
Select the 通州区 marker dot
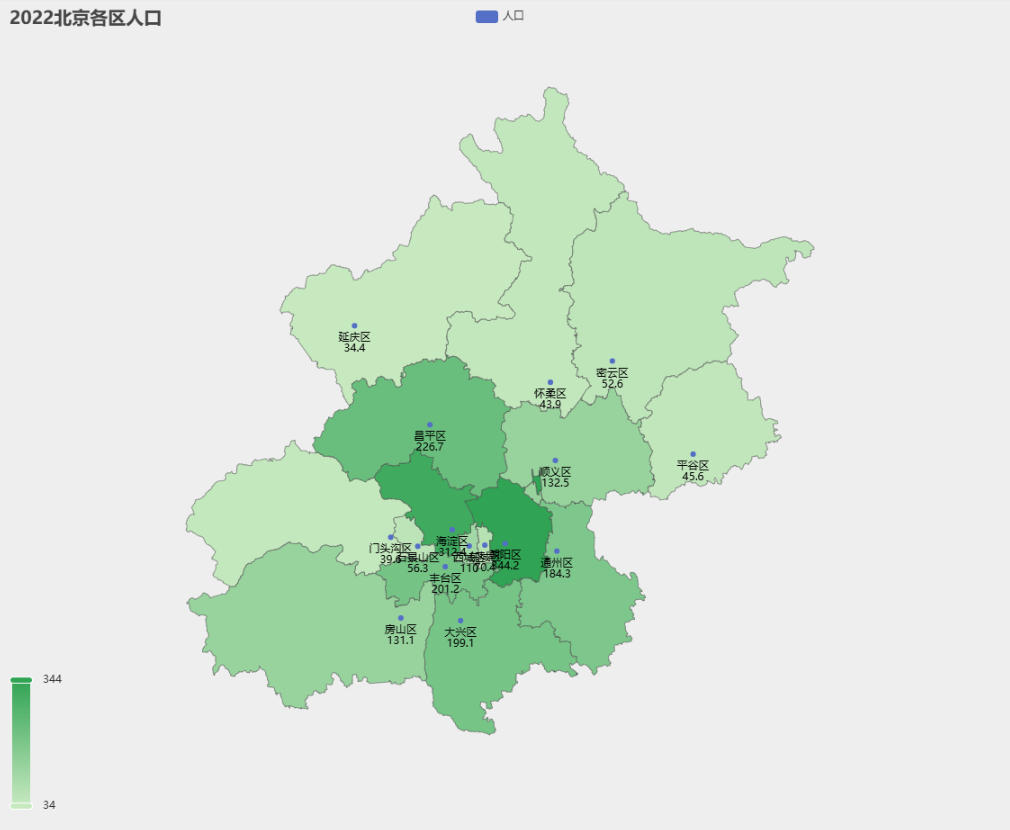[557, 551]
